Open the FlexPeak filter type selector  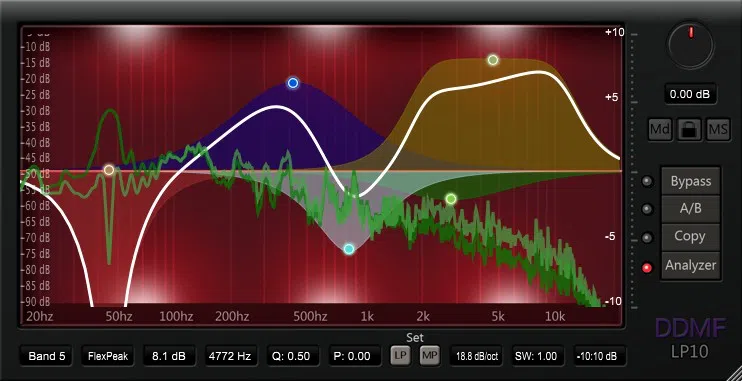point(107,356)
